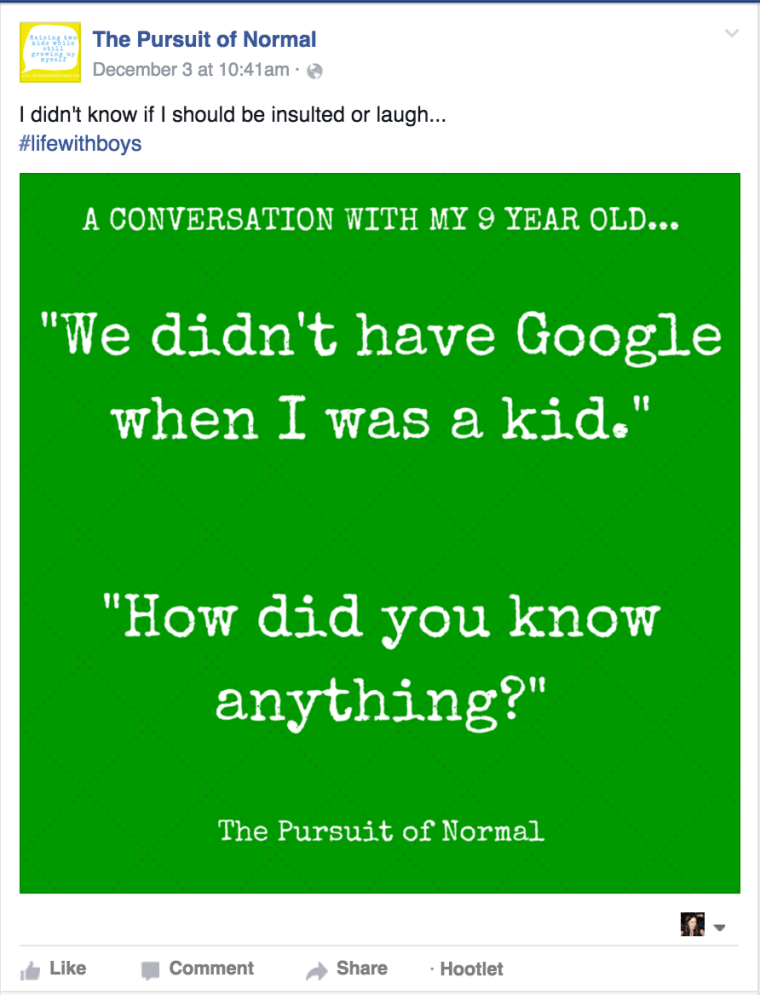Expand the post-as identity dropdown arrow
This screenshot has height=995, width=760.
[x=719, y=928]
